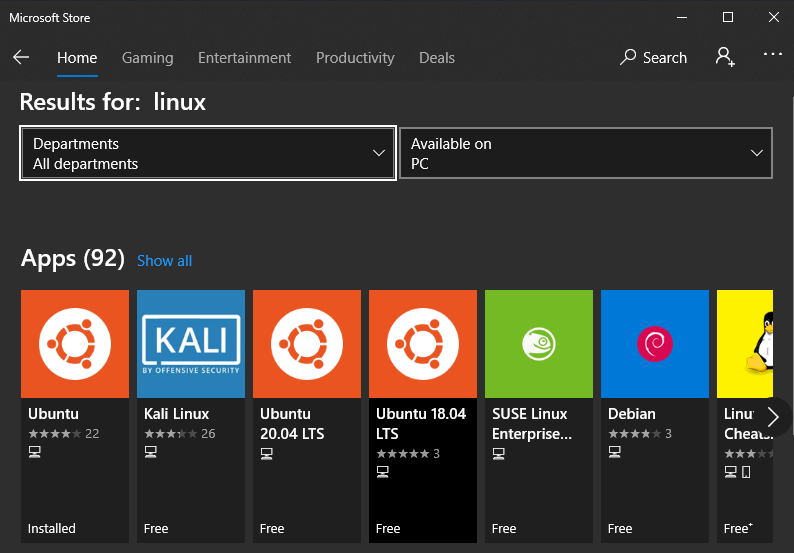Click PC device icon under SUSE Linux Enterprise
This screenshot has width=794, height=553.
click(498, 454)
